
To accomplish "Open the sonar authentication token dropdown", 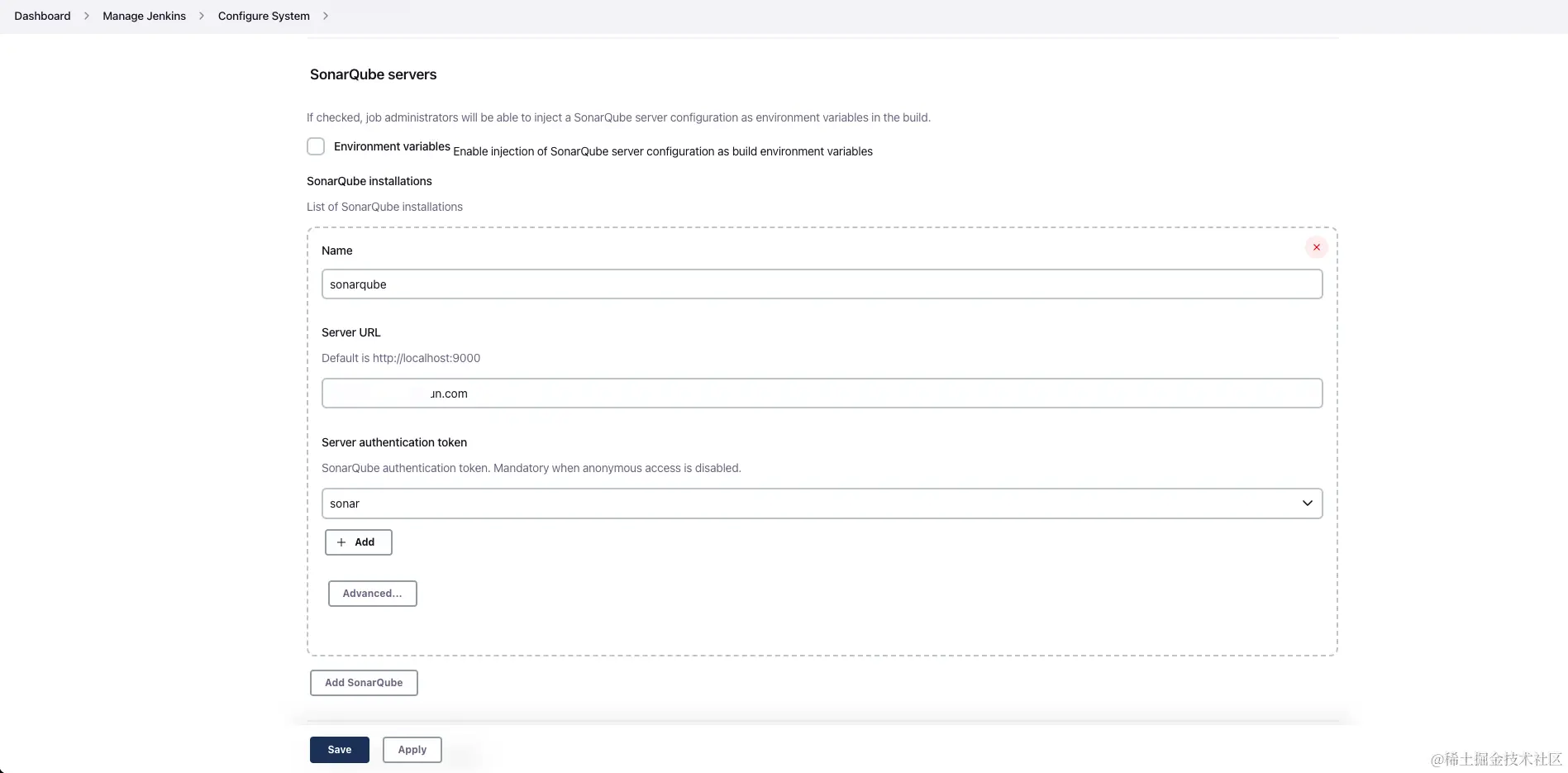I will pos(822,503).
